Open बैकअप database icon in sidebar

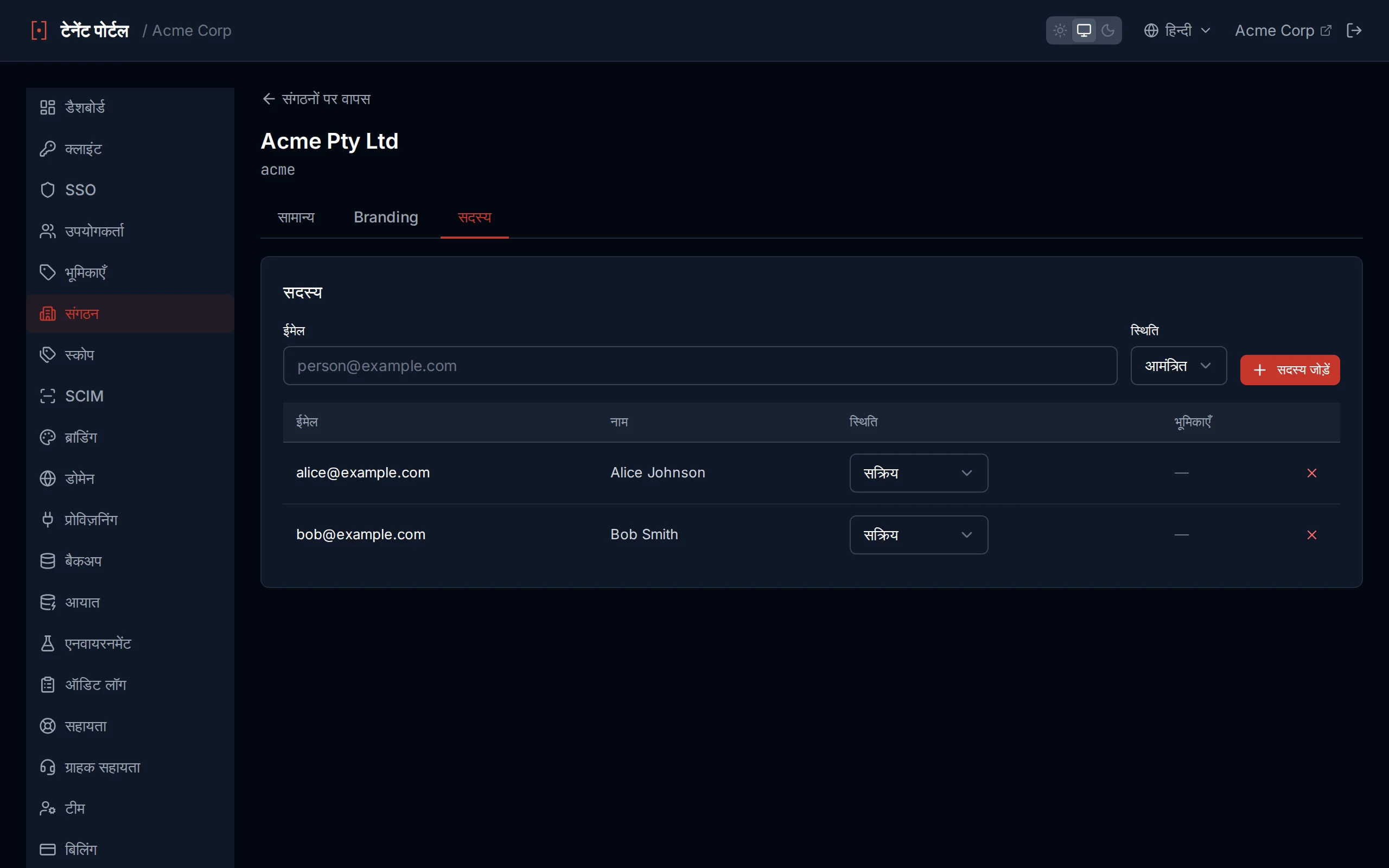(48, 561)
